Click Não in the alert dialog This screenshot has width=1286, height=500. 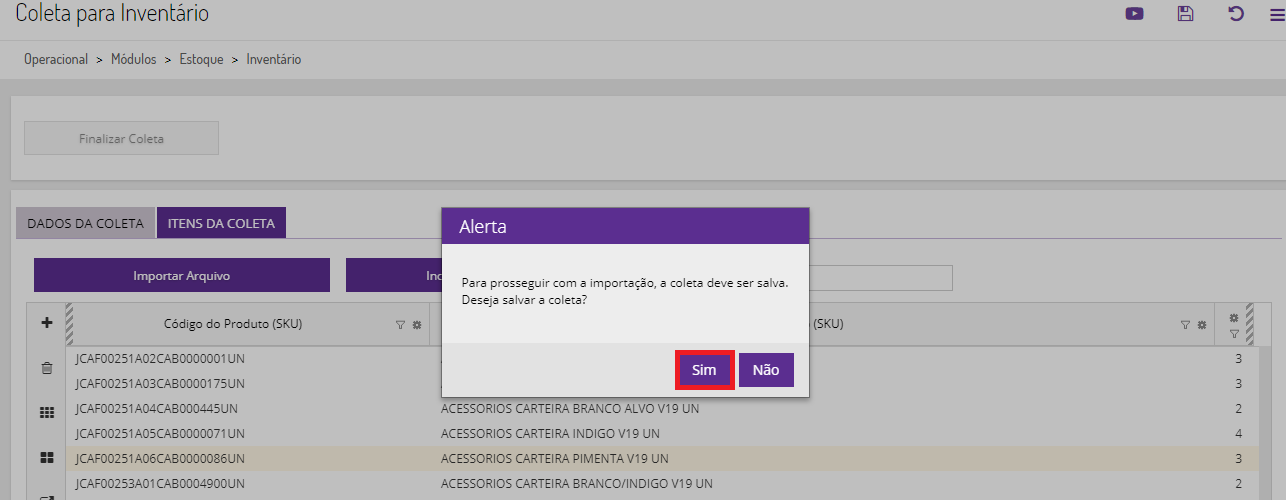coord(766,370)
